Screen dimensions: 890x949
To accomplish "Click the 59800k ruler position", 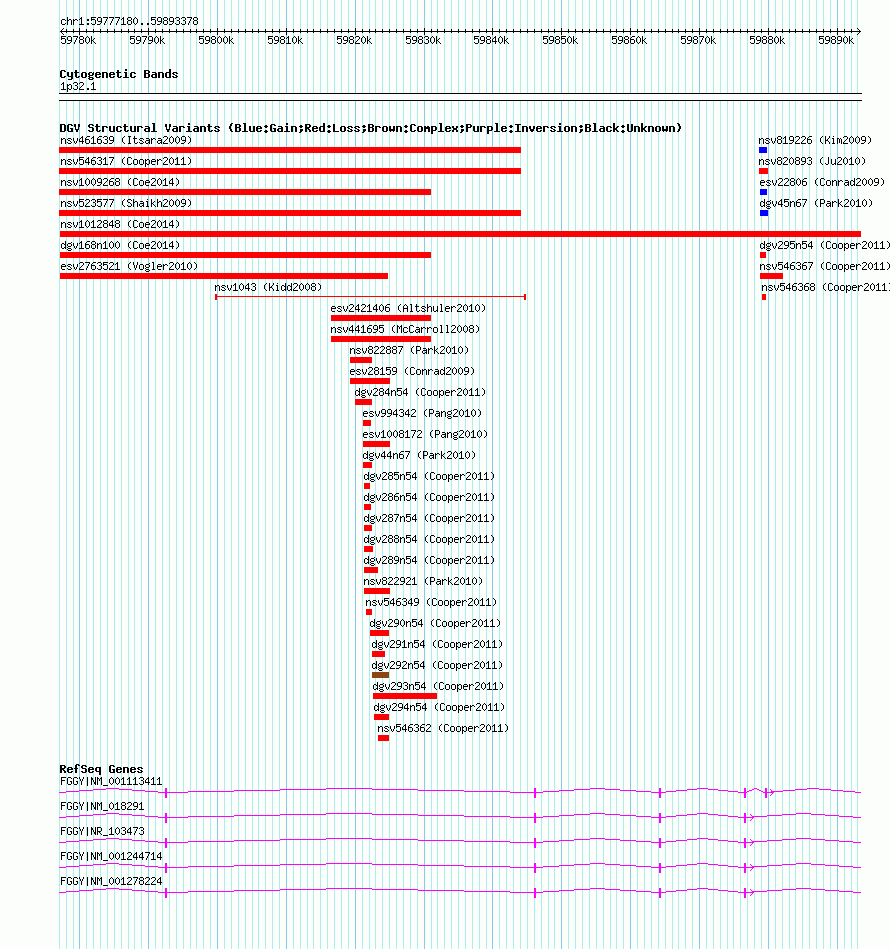I will click(216, 41).
